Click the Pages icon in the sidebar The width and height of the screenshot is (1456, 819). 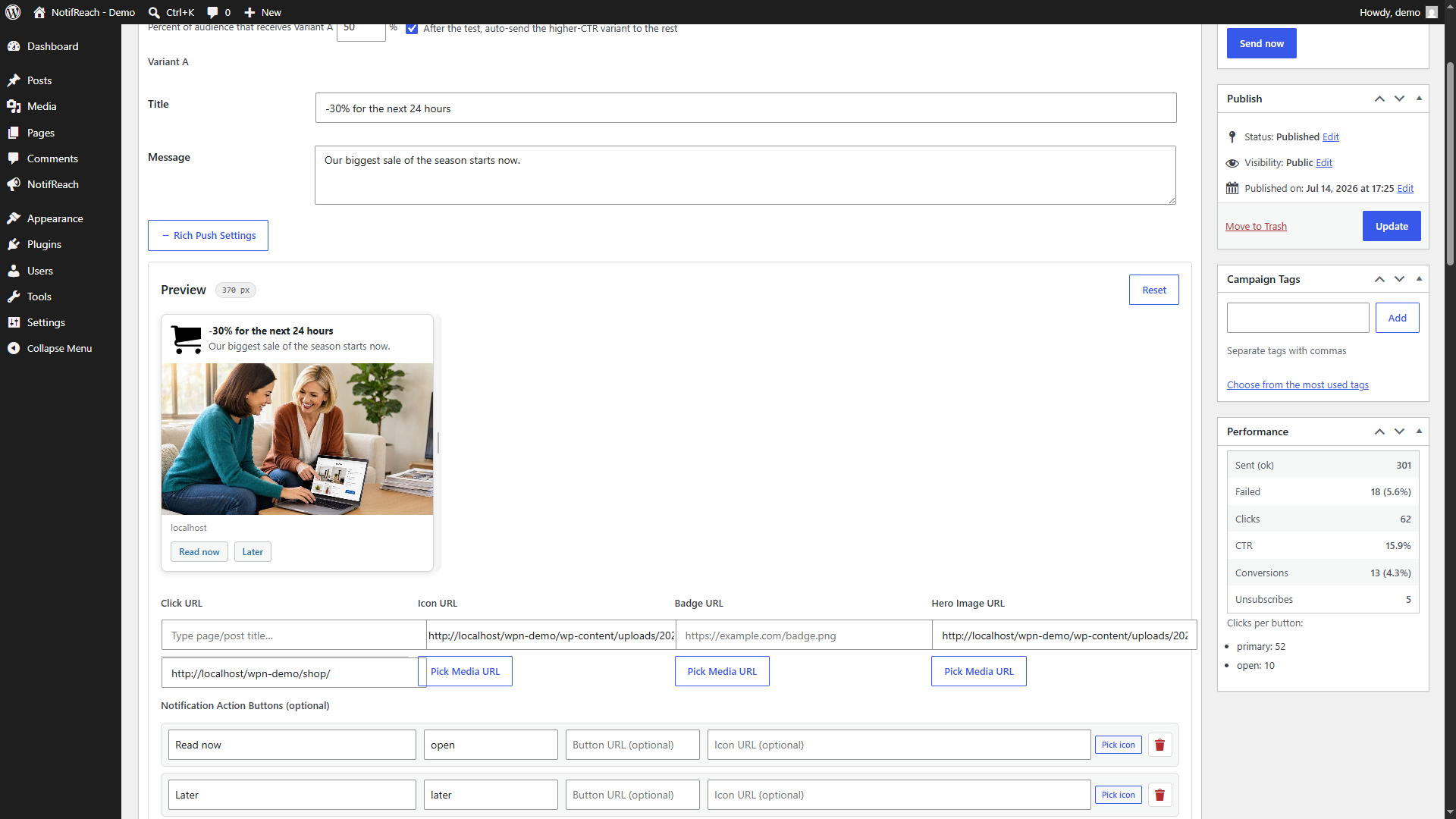click(x=14, y=133)
